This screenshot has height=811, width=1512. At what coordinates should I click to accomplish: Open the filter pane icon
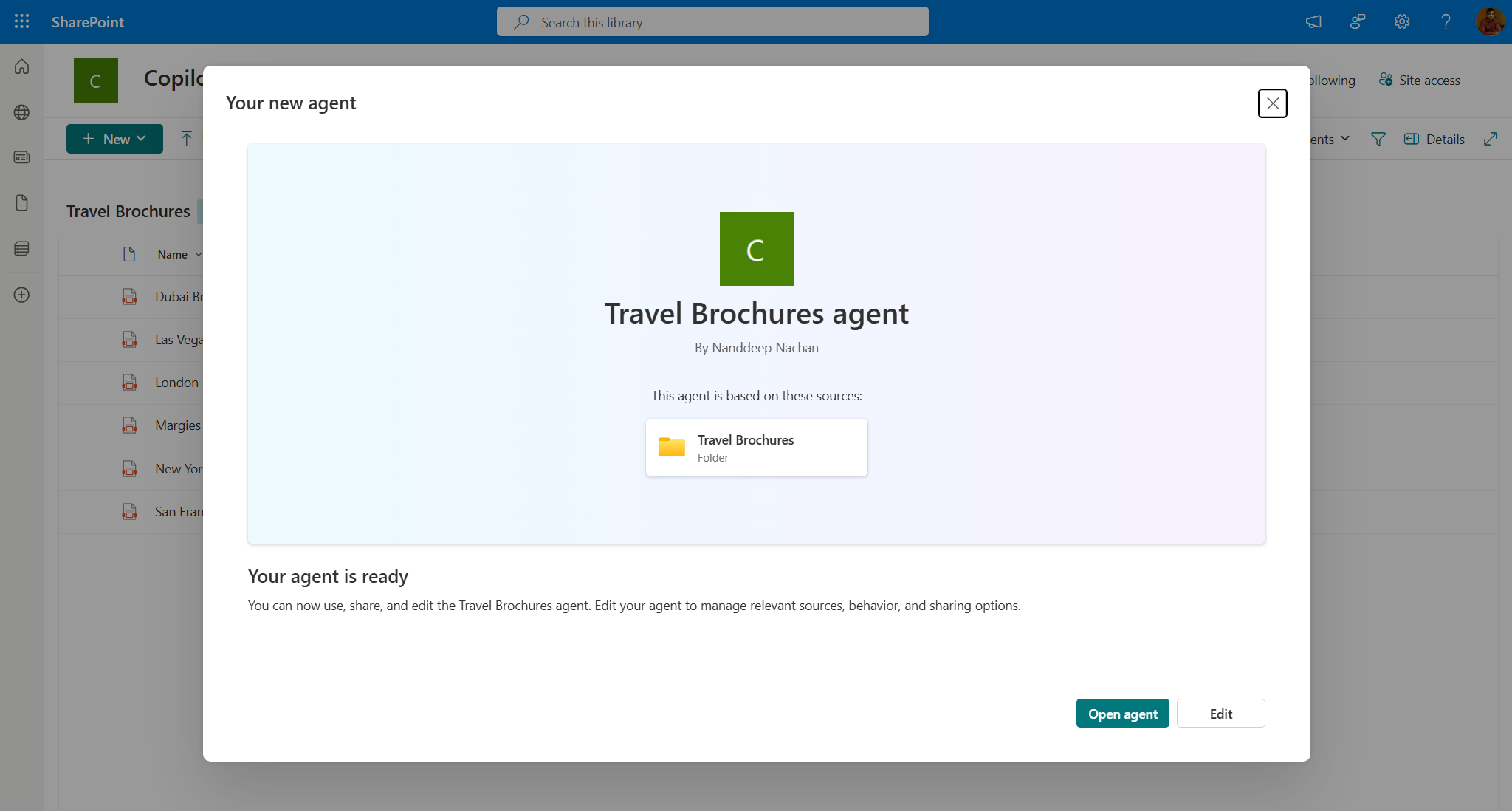point(1378,139)
